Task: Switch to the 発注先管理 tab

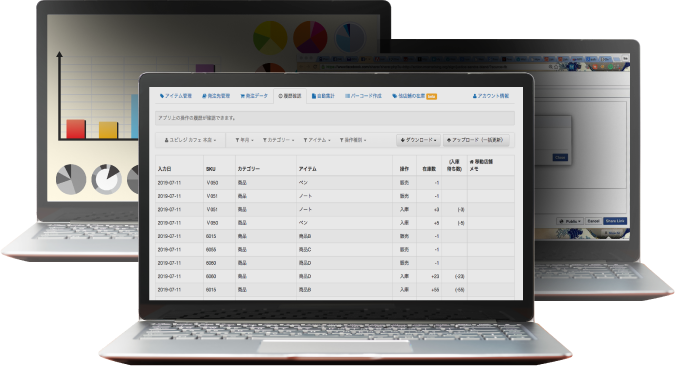Action: click(x=216, y=96)
